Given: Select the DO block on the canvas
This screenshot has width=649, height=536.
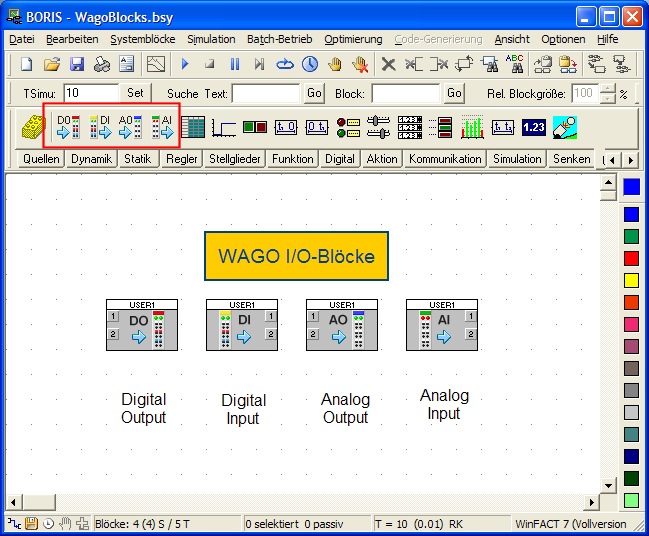Looking at the screenshot, I should tap(142, 325).
